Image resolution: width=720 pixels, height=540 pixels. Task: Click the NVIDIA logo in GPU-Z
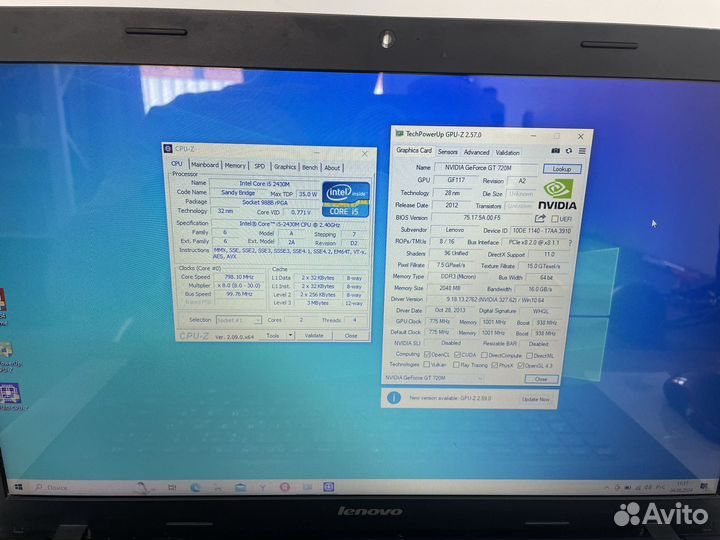tap(557, 194)
